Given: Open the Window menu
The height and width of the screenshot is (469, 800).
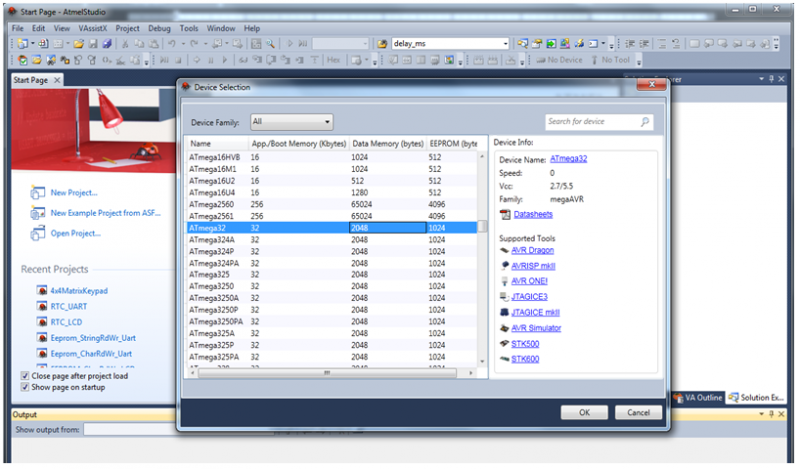Looking at the screenshot, I should coord(221,29).
